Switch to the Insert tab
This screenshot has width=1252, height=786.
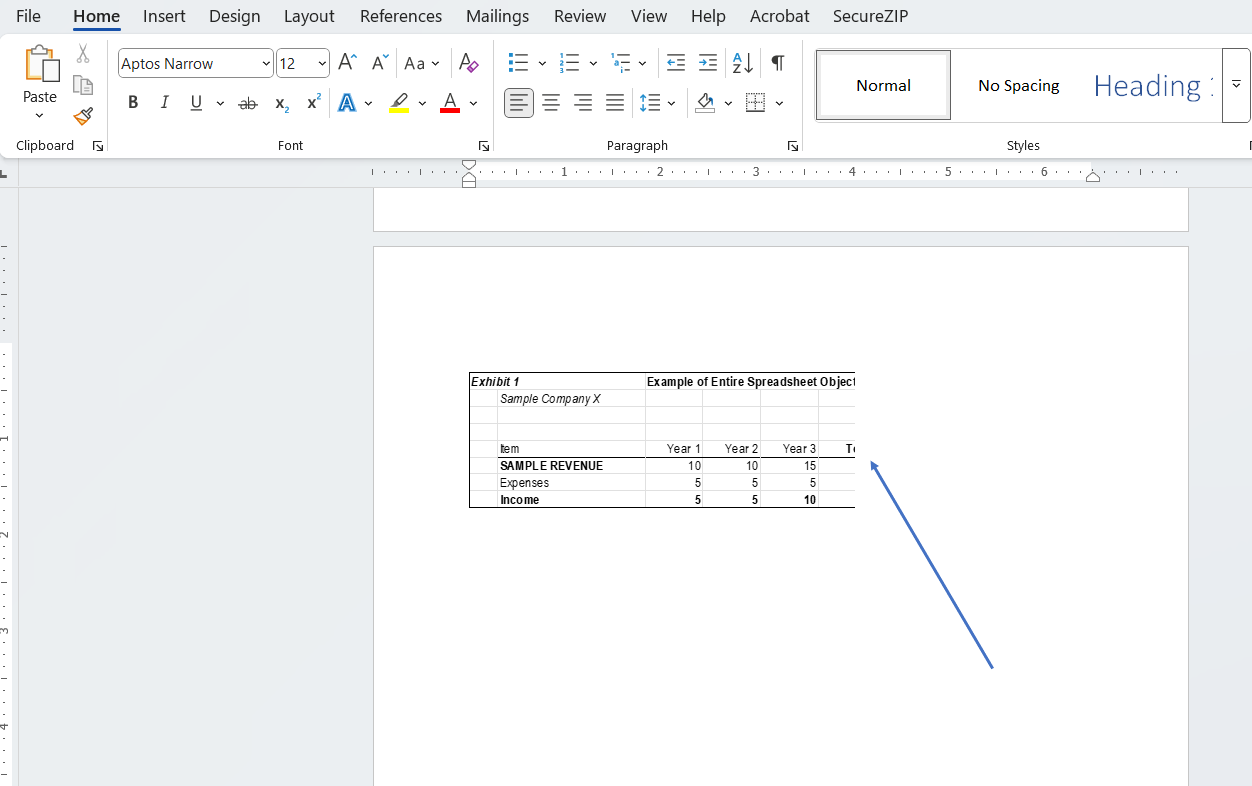click(x=163, y=16)
